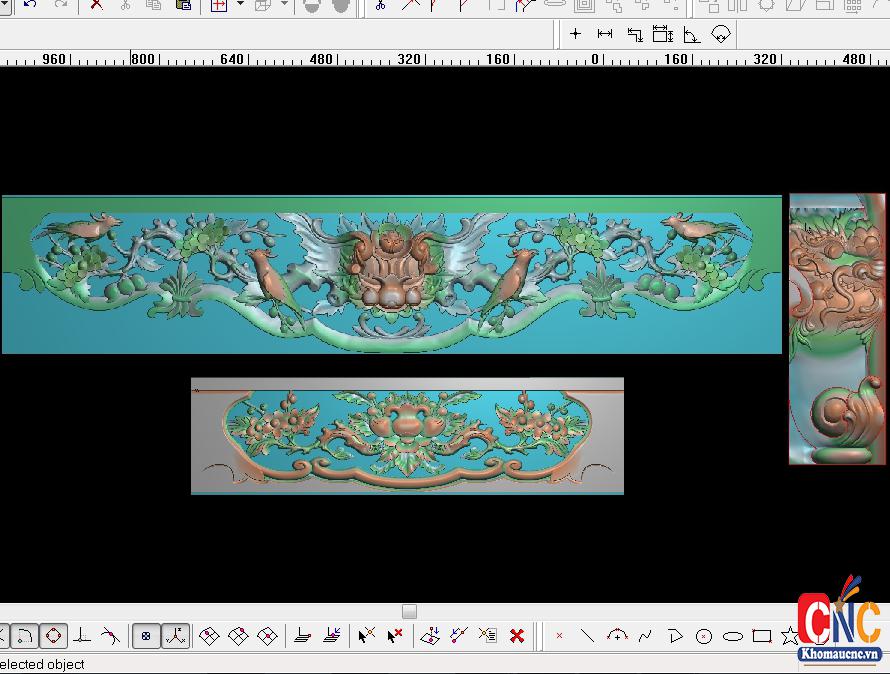Toggle the quadrant point snap button
Image resolution: width=890 pixels, height=674 pixels.
(x=53, y=635)
